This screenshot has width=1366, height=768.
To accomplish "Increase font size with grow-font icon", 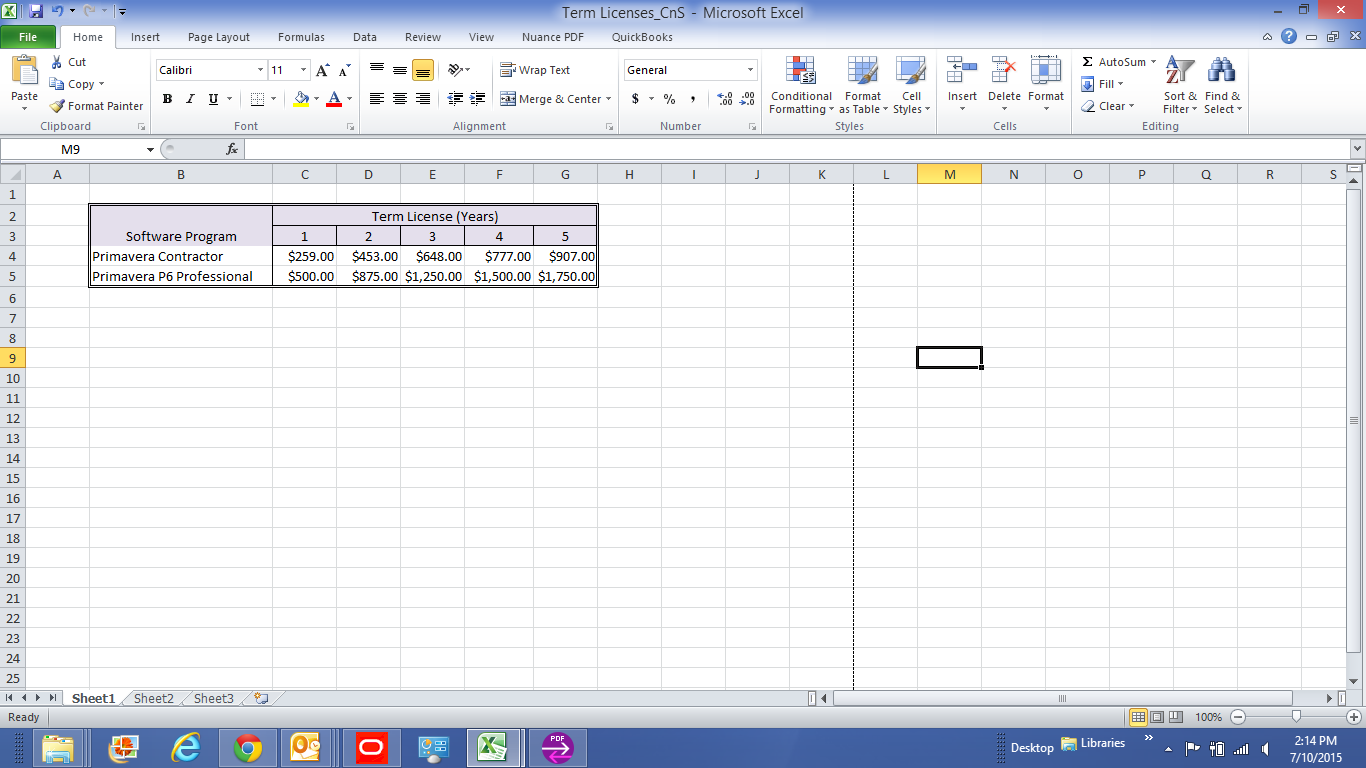I will coord(323,70).
